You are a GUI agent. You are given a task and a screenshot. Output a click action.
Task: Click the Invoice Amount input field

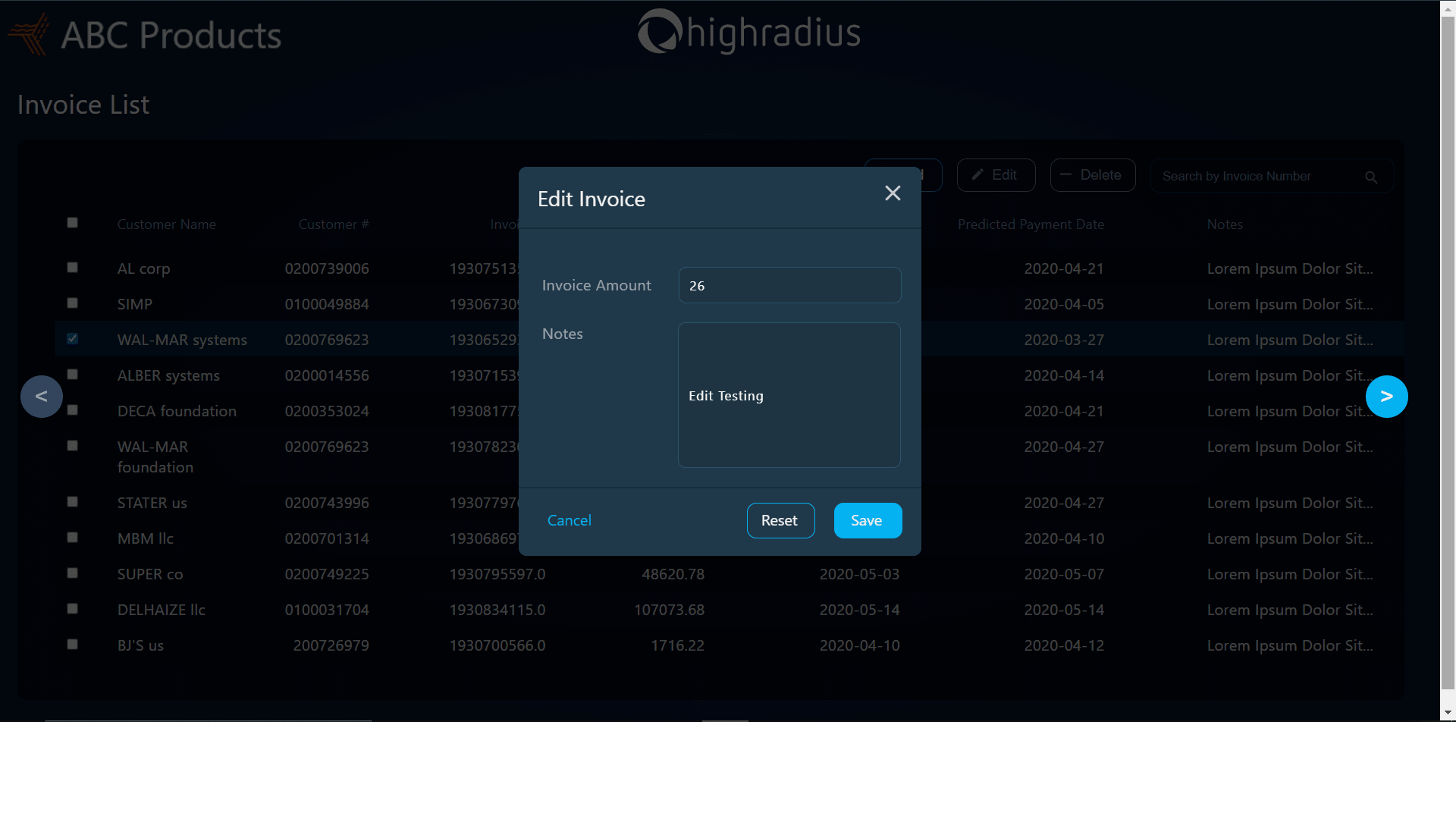tap(789, 285)
